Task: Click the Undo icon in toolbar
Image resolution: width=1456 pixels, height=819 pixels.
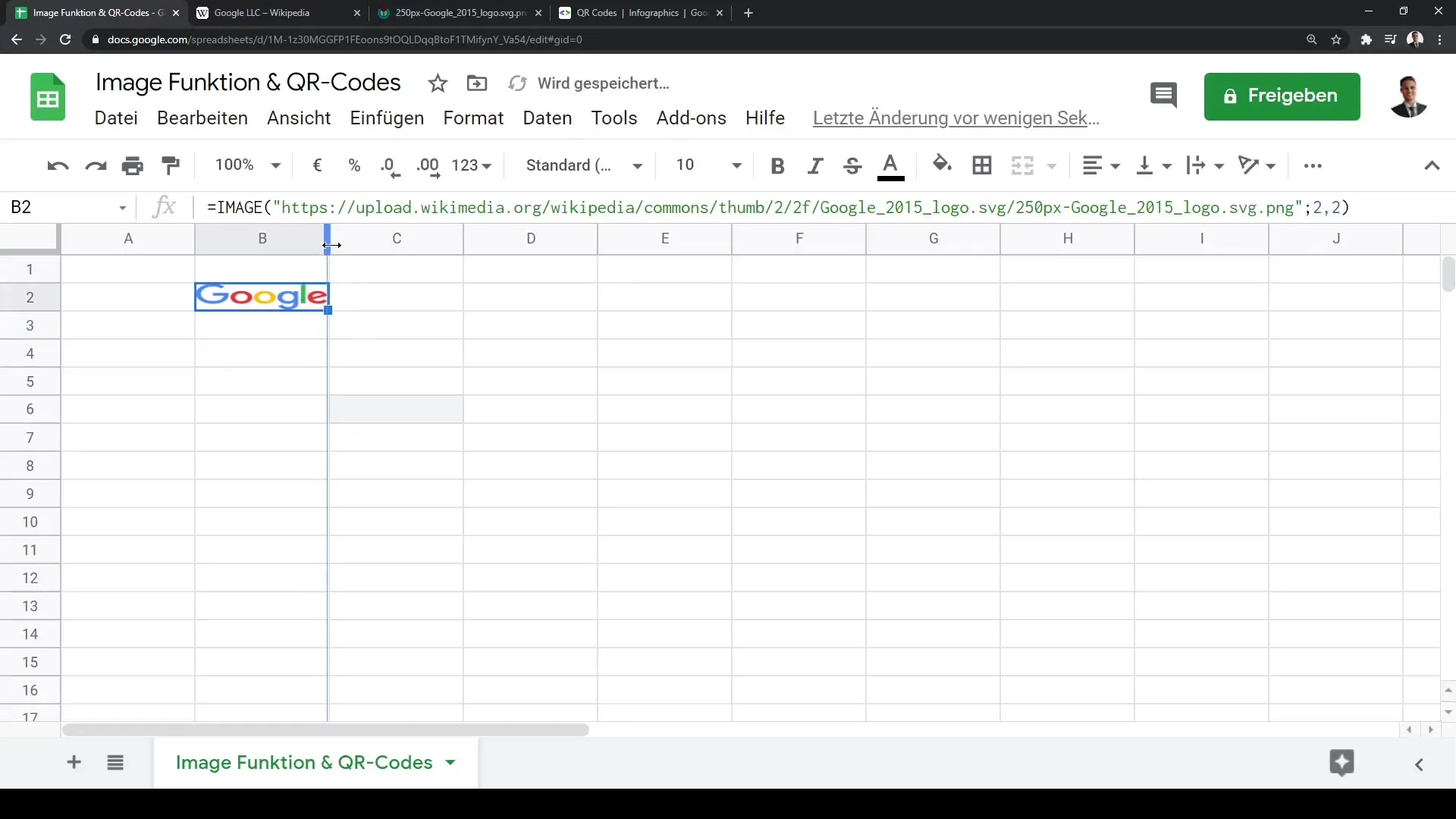Action: (58, 165)
